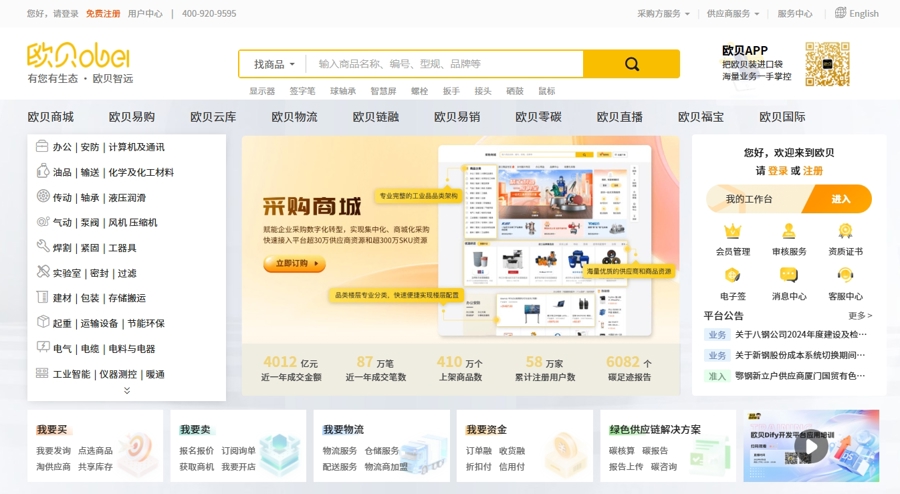Click orange 登录 link in welcome panel
The width and height of the screenshot is (900, 494).
pos(777,171)
